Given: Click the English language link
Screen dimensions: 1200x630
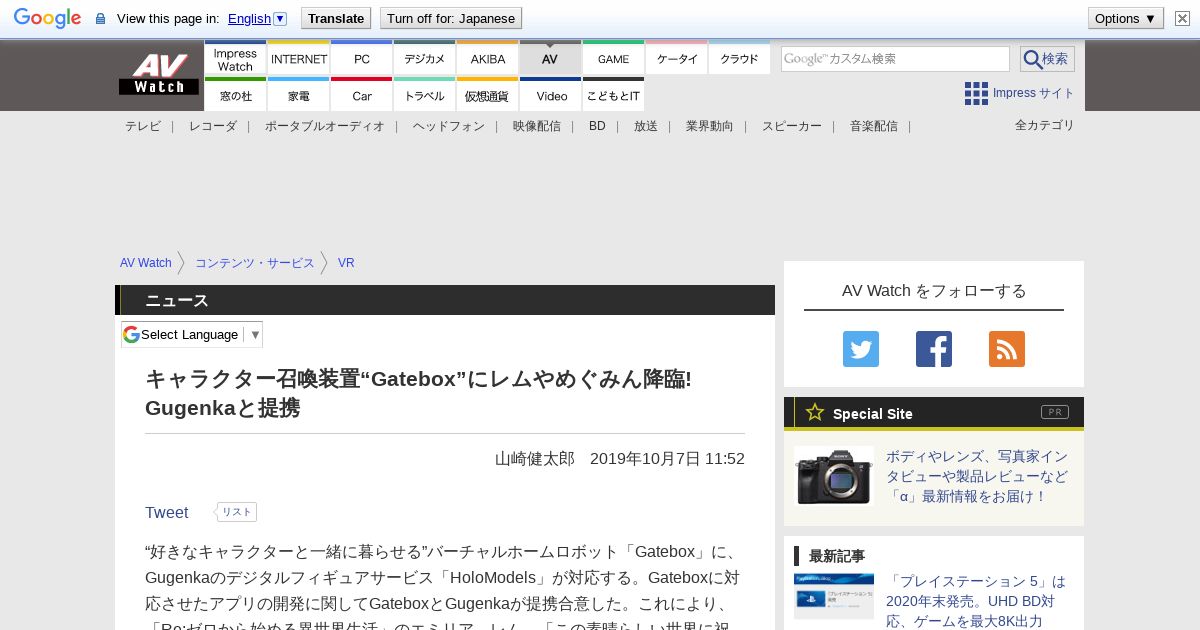Looking at the screenshot, I should 249,18.
